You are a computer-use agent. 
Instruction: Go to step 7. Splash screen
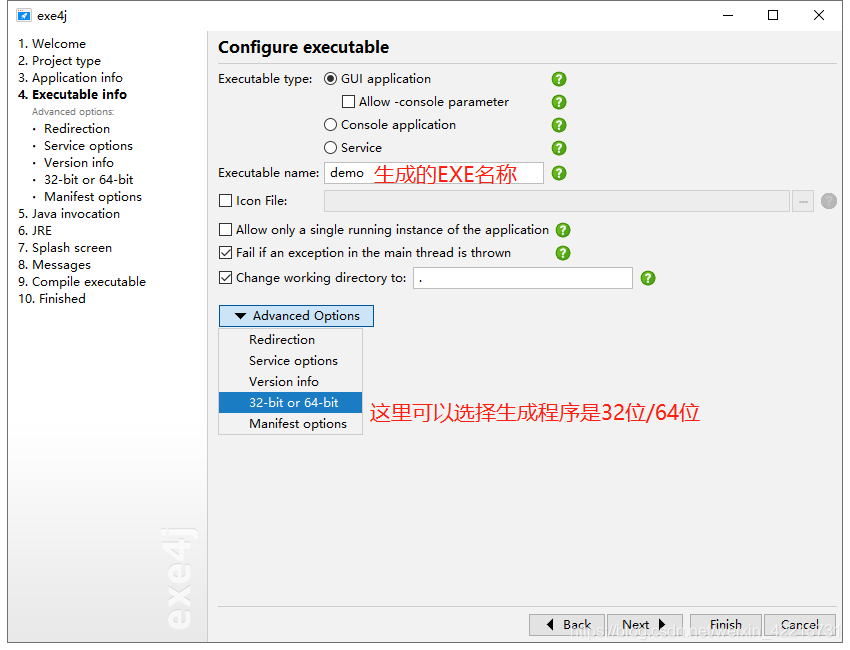point(65,248)
